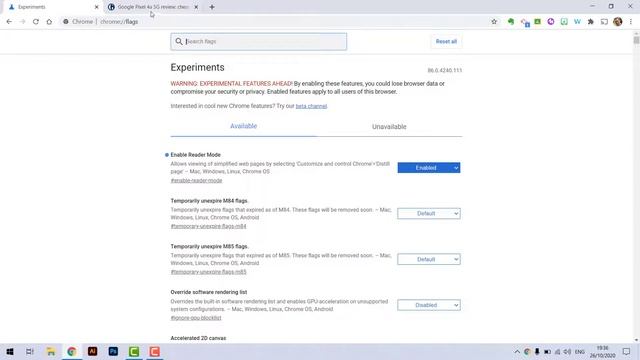Click the Reset all button
This screenshot has height=360, width=640.
click(x=446, y=41)
